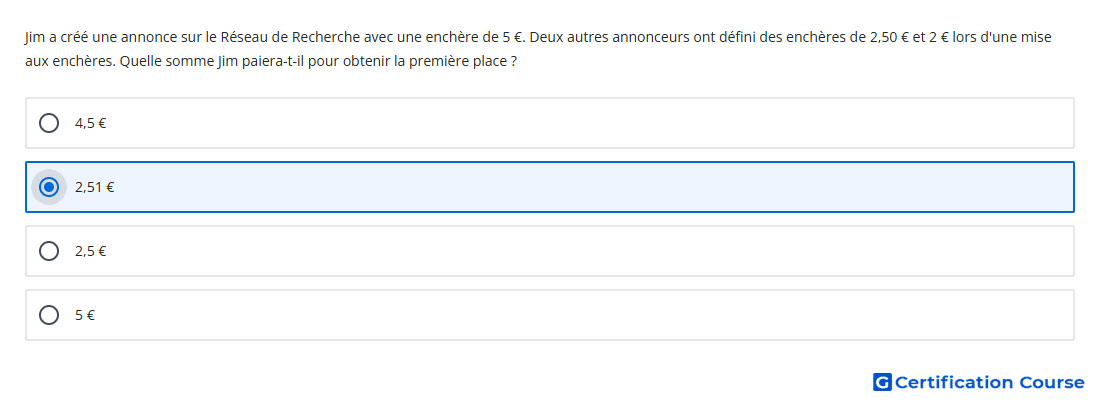Click the "4,5 €" answer label text
The image size is (1100, 401).
pyautogui.click(x=90, y=123)
